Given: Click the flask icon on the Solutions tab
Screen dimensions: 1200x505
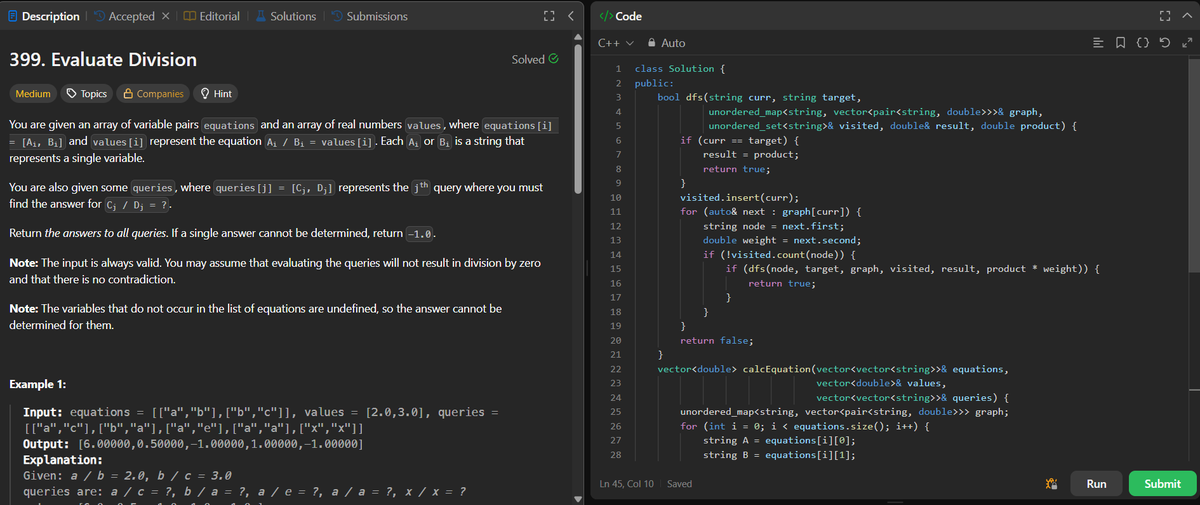Looking at the screenshot, I should point(260,16).
